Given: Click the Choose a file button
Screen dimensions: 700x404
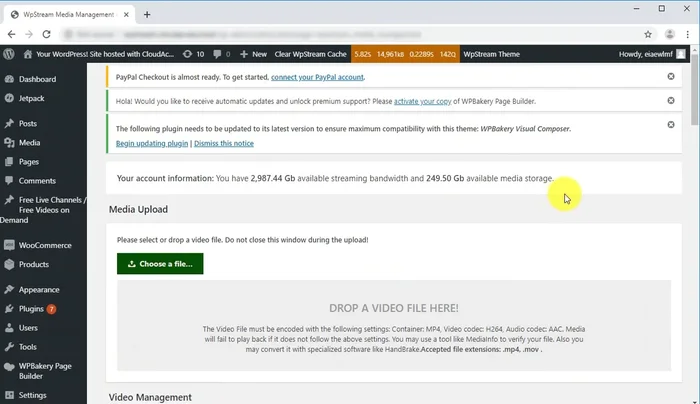Looking at the screenshot, I should click(160, 264).
